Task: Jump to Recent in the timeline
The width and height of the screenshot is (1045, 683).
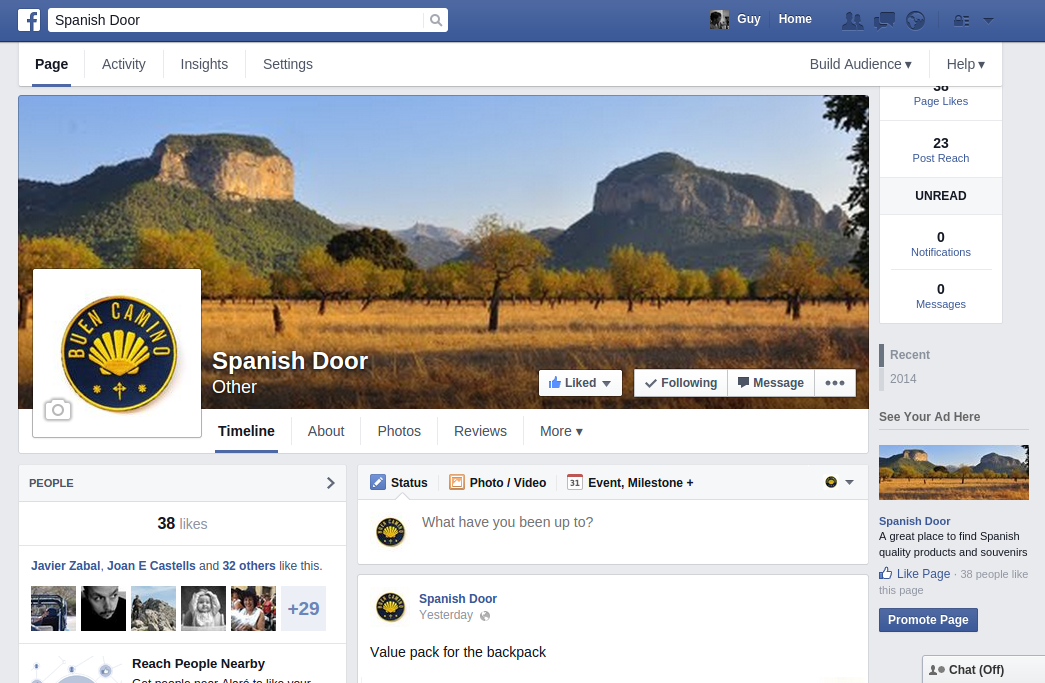Action: pyautogui.click(x=909, y=355)
